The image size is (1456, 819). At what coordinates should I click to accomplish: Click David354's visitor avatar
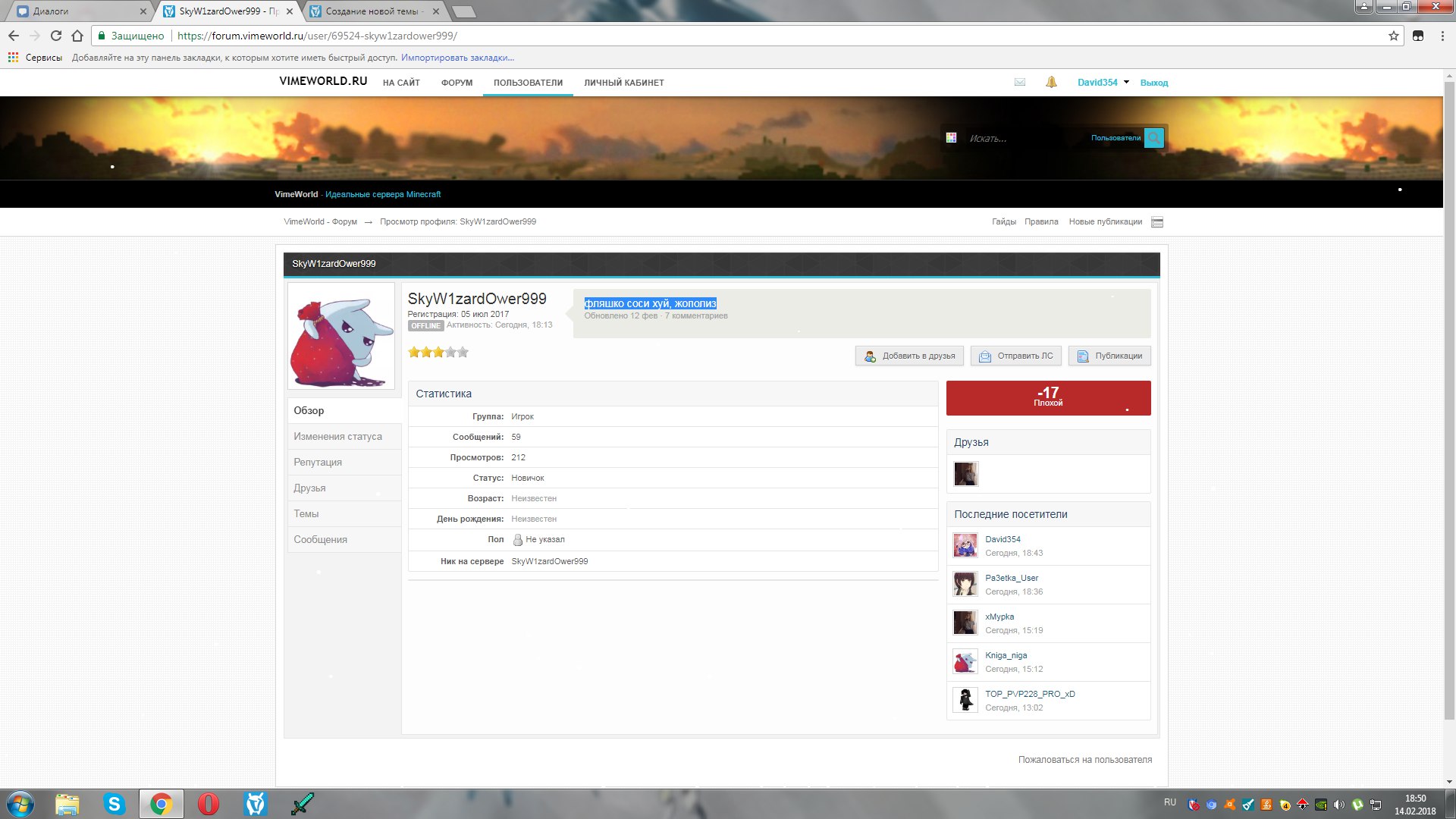pos(965,545)
